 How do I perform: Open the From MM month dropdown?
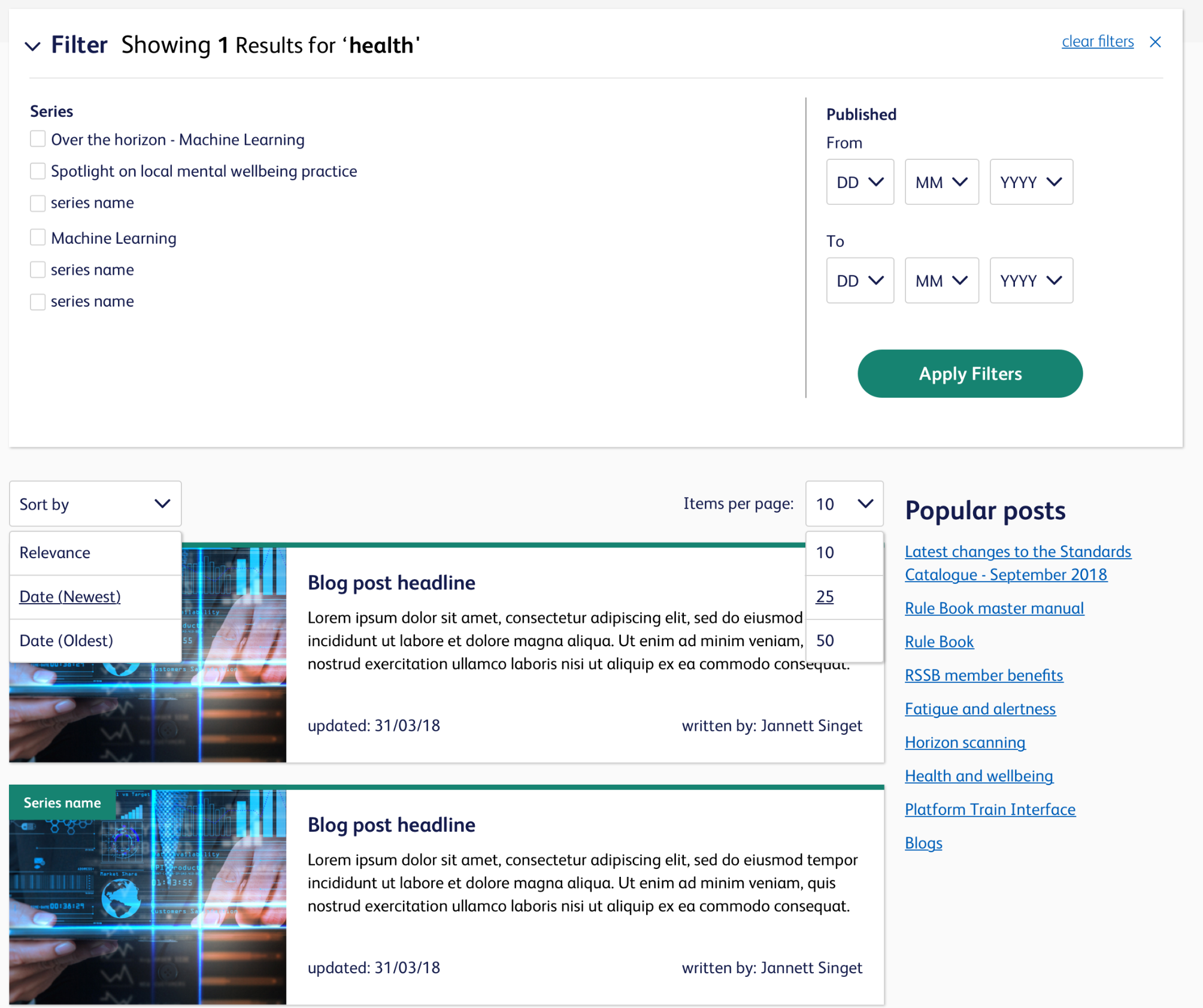[941, 182]
